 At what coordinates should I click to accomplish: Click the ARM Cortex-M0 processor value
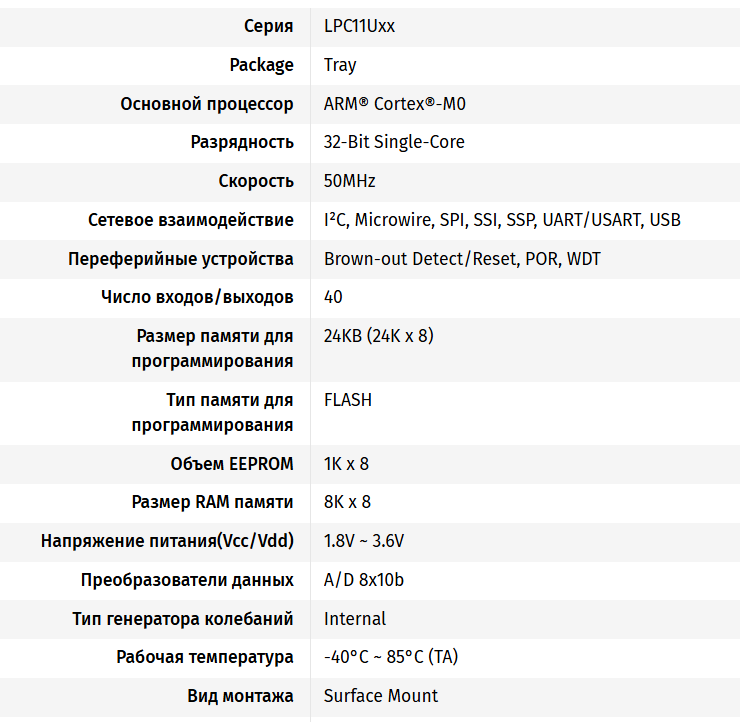coord(395,104)
